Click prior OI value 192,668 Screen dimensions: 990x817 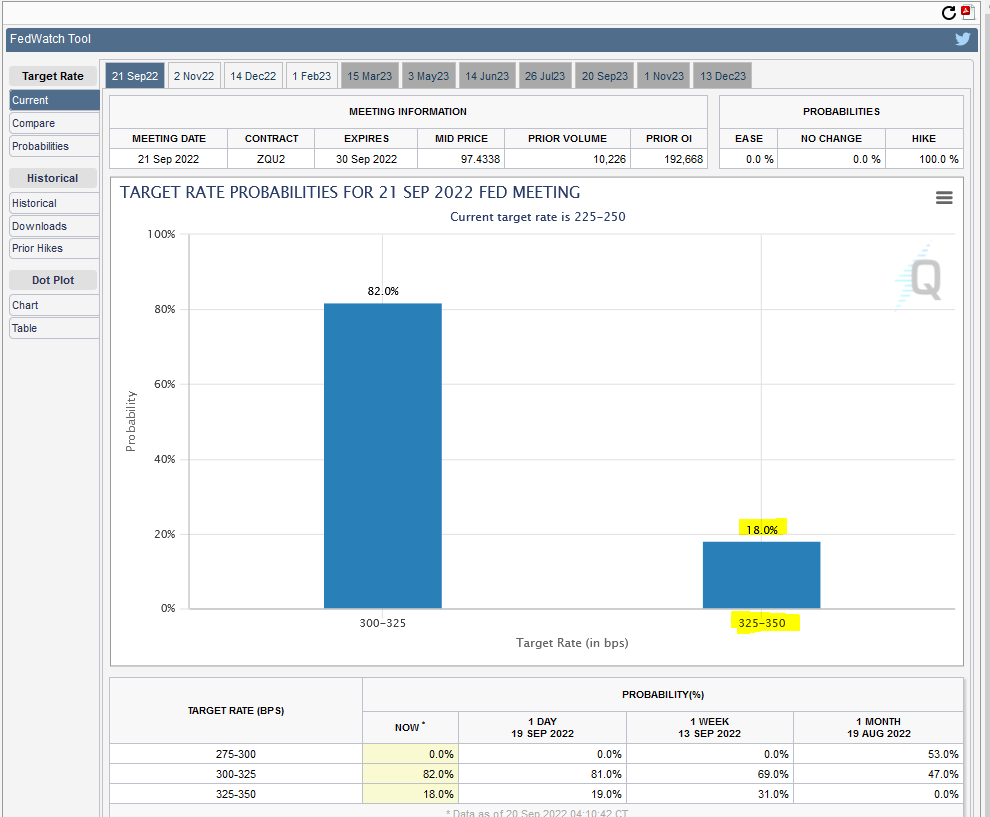pos(683,159)
